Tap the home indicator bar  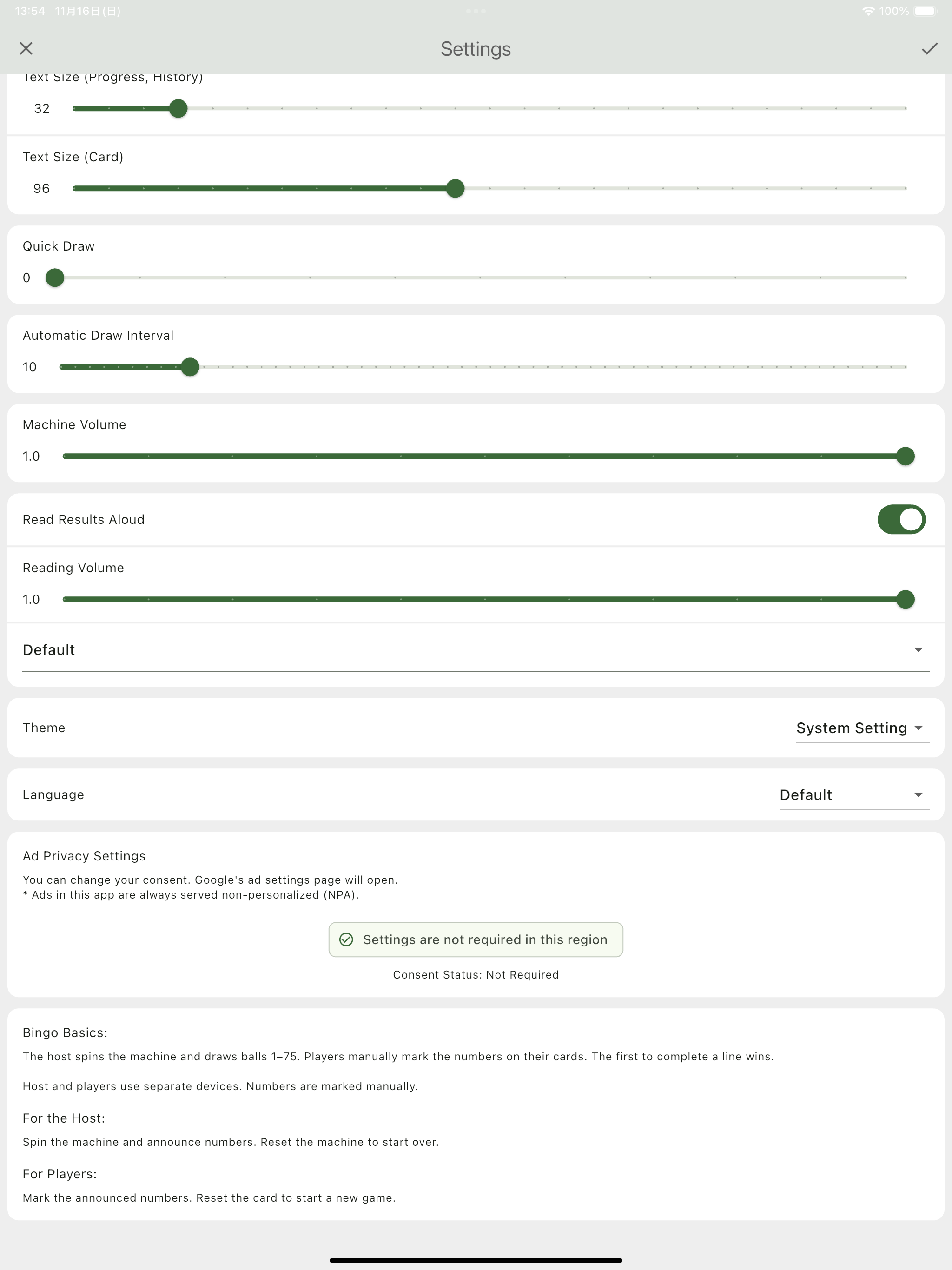476,1260
